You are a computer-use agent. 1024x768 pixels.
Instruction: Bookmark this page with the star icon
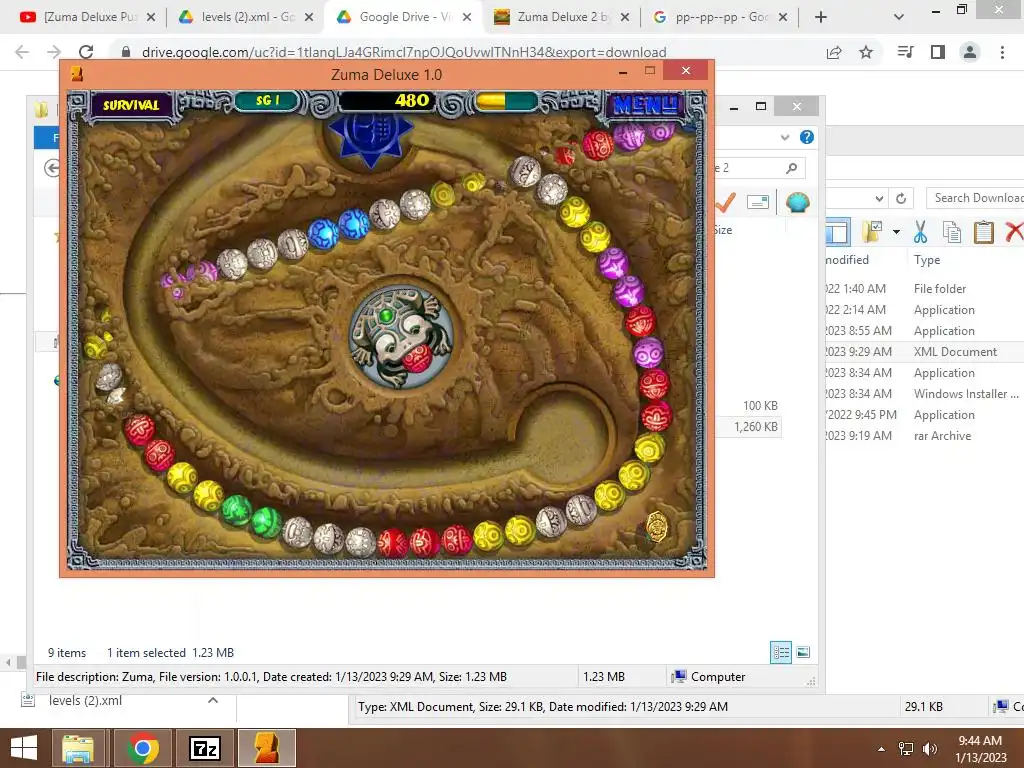[866, 52]
